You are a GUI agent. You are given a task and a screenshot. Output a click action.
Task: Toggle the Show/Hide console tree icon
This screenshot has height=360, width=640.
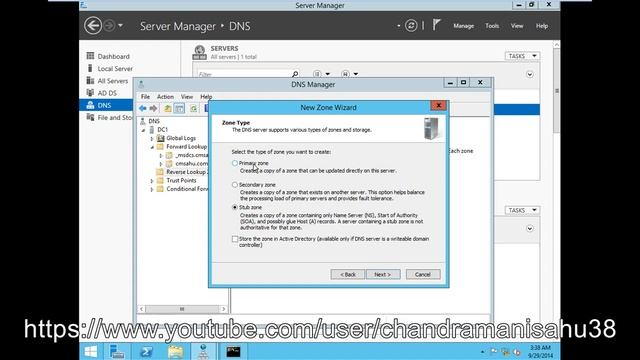click(179, 108)
